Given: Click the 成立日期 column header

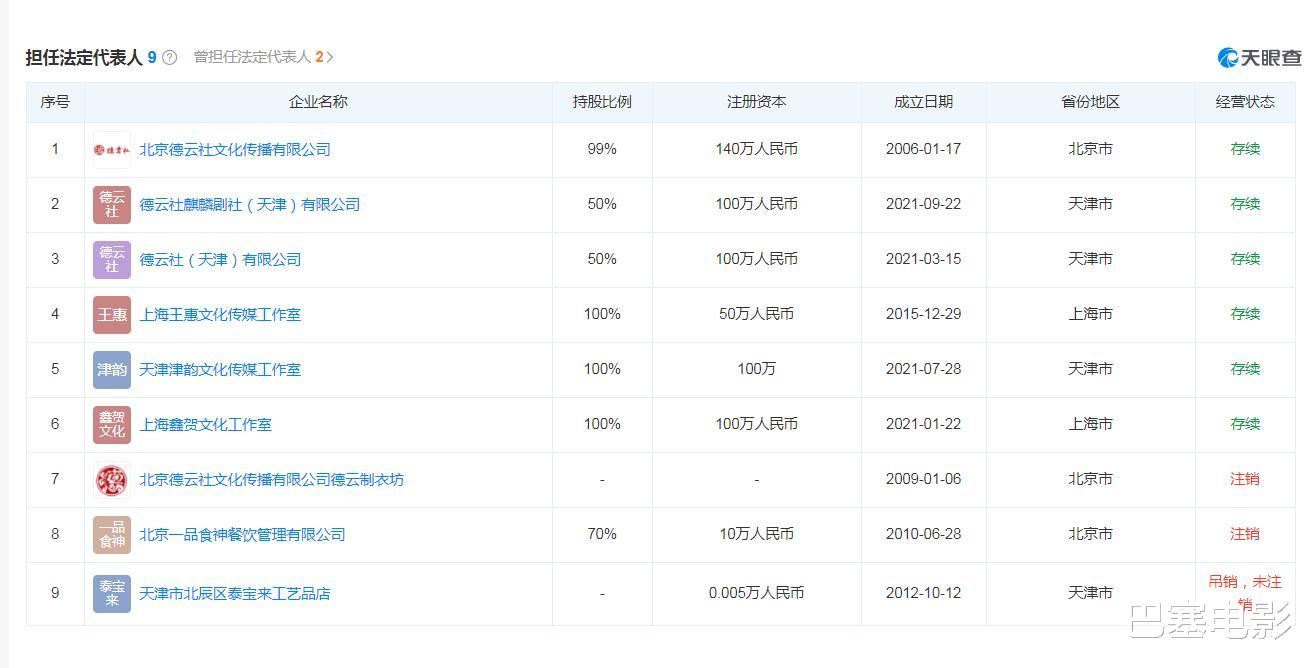Looking at the screenshot, I should tap(924, 102).
